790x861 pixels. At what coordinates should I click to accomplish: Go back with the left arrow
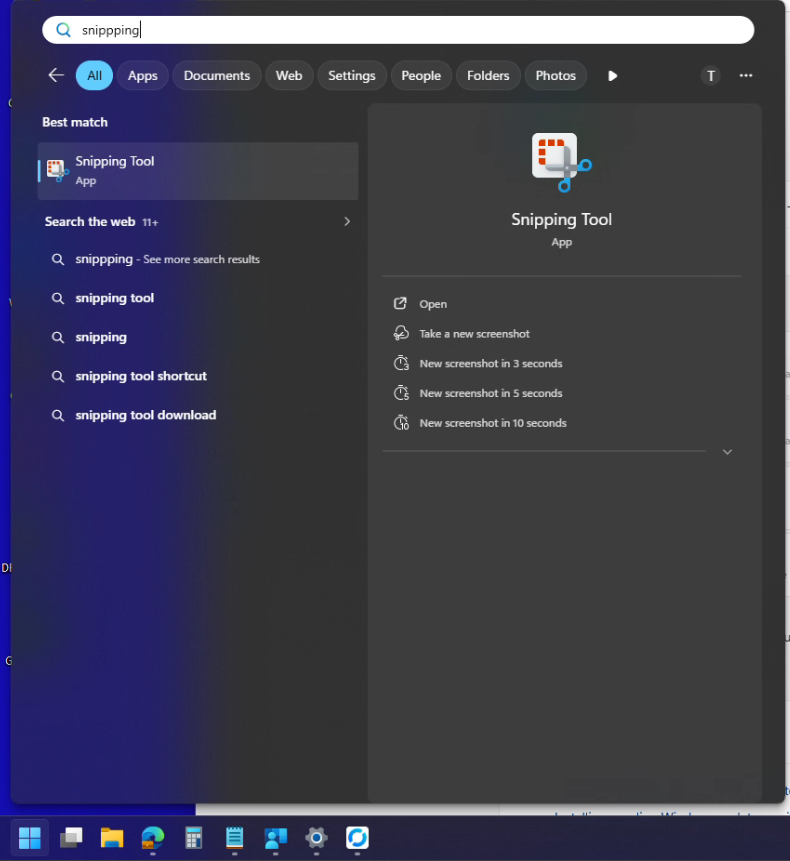pos(56,75)
